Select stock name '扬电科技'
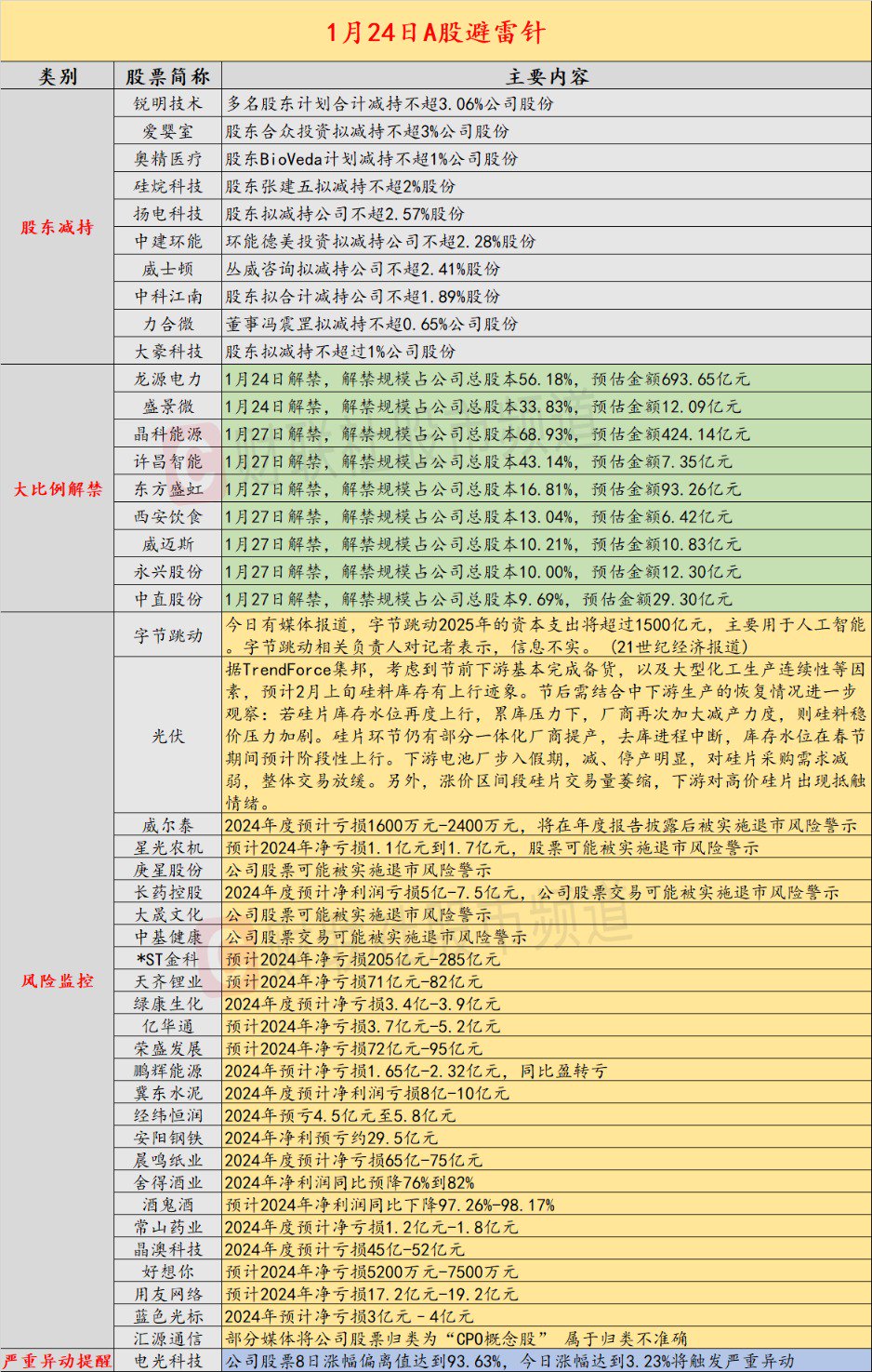The height and width of the screenshot is (1372, 872). 168,213
